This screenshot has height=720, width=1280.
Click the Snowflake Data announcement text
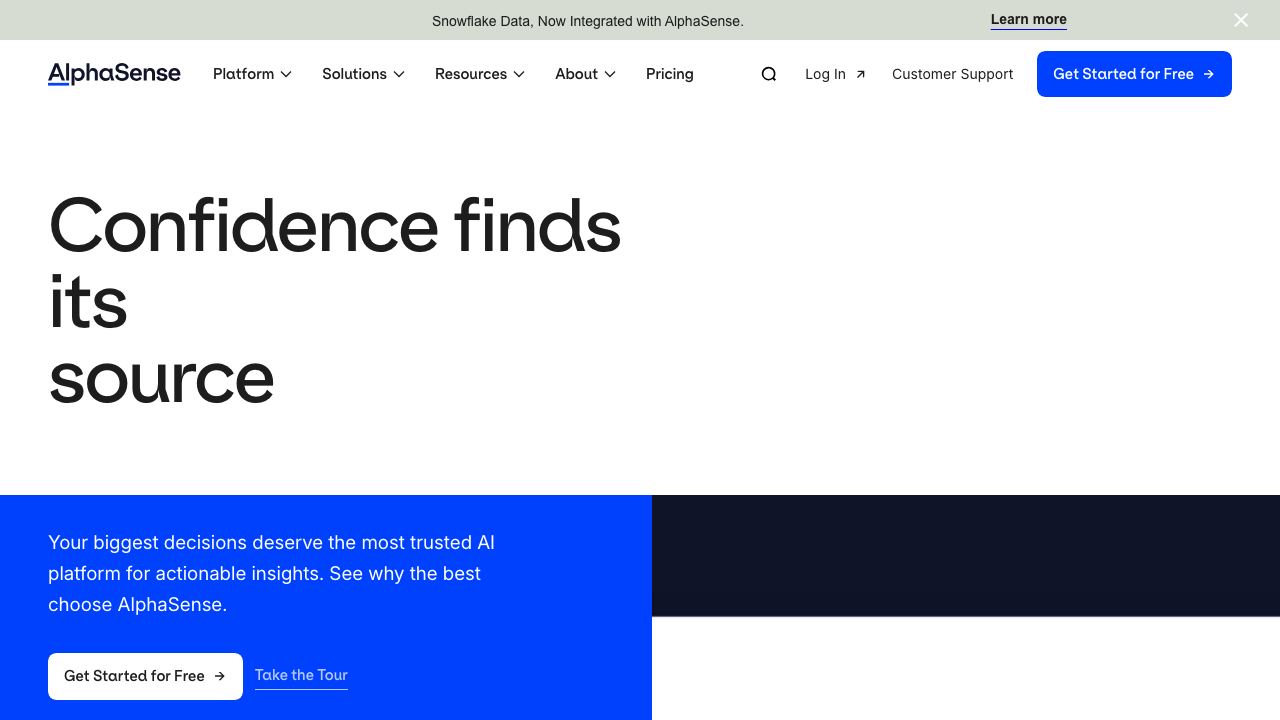(588, 21)
